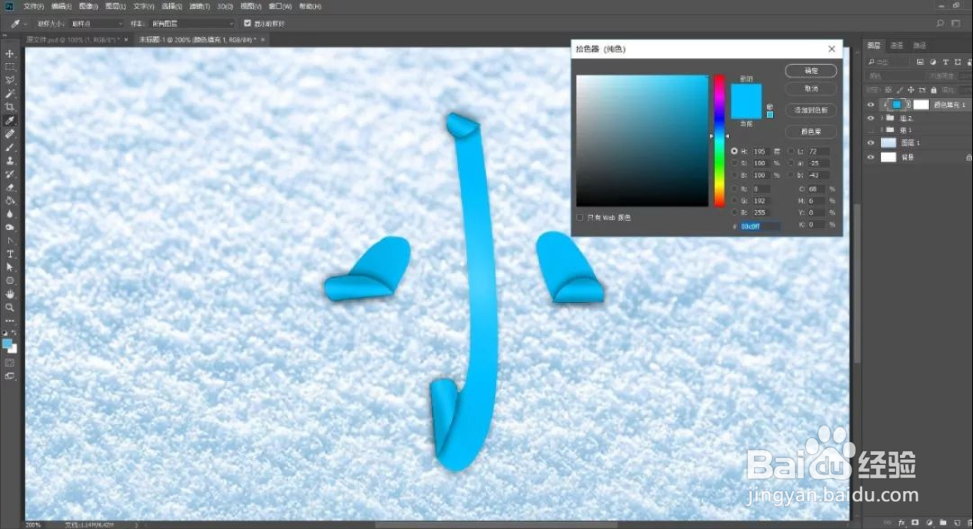Screen dimensions: 973x529
Task: Select the Magic Wand tool
Action: click(x=10, y=94)
